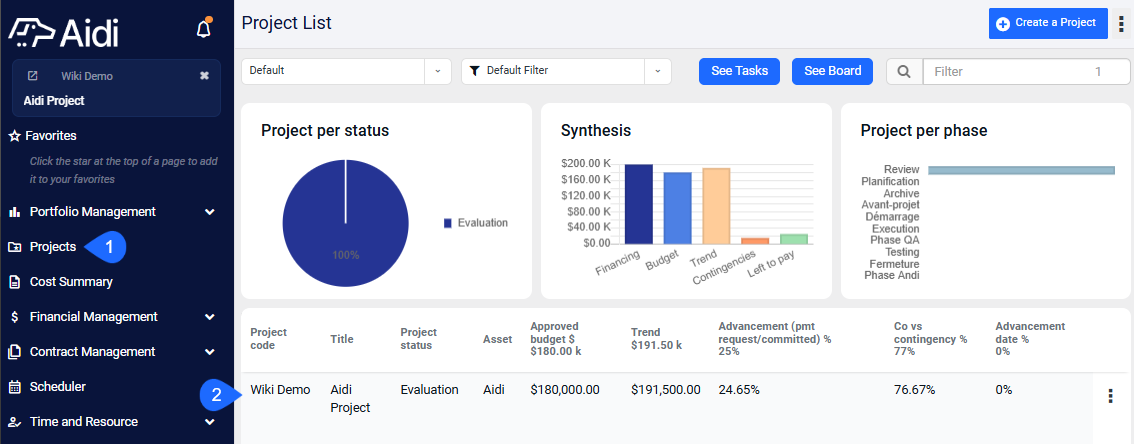Click the See Board button
The height and width of the screenshot is (444, 1134).
(x=832, y=71)
